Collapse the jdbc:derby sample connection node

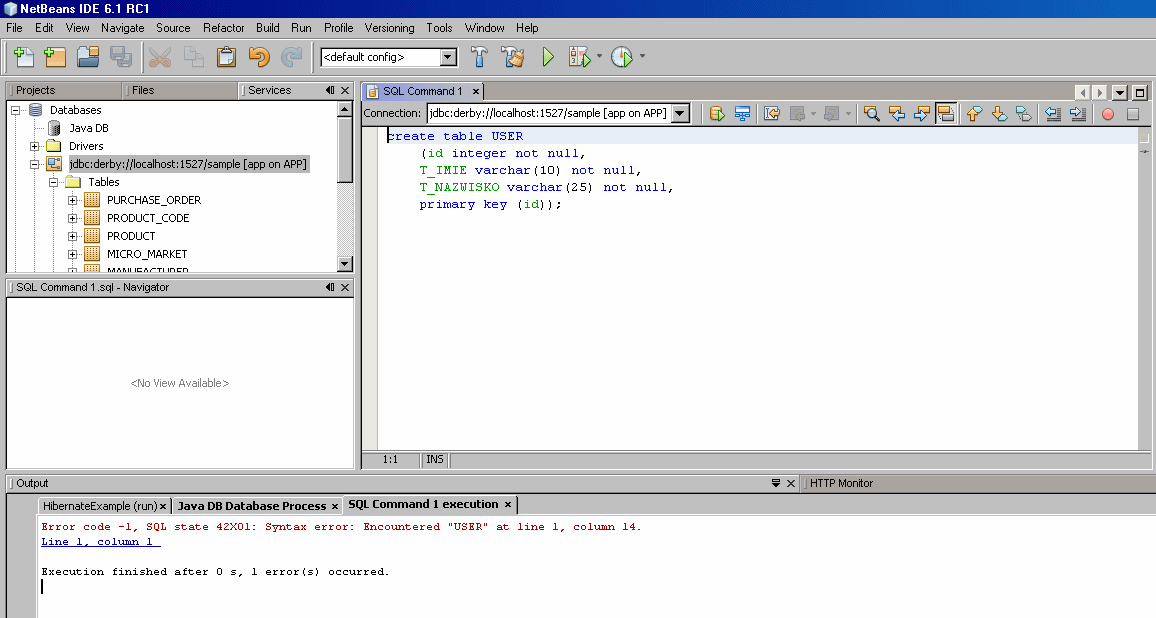pos(34,164)
